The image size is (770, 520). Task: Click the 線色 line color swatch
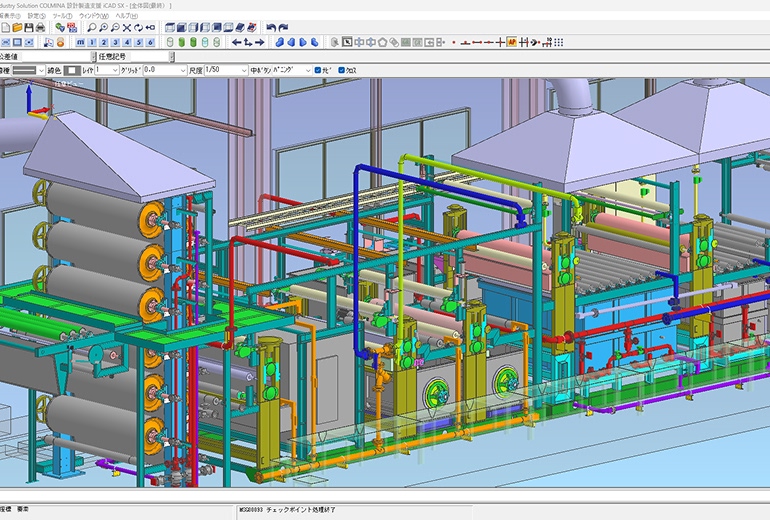(x=72, y=71)
